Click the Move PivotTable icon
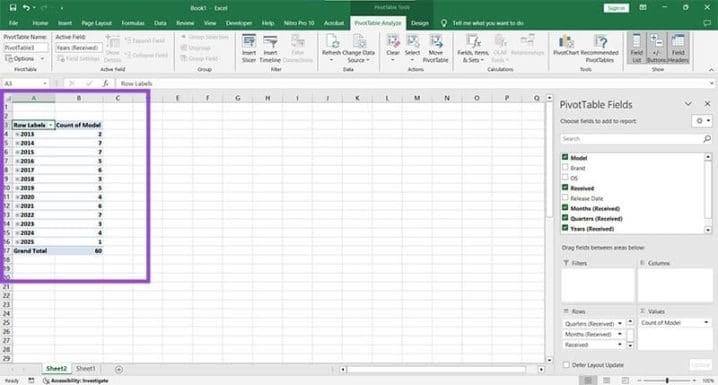 (435, 48)
